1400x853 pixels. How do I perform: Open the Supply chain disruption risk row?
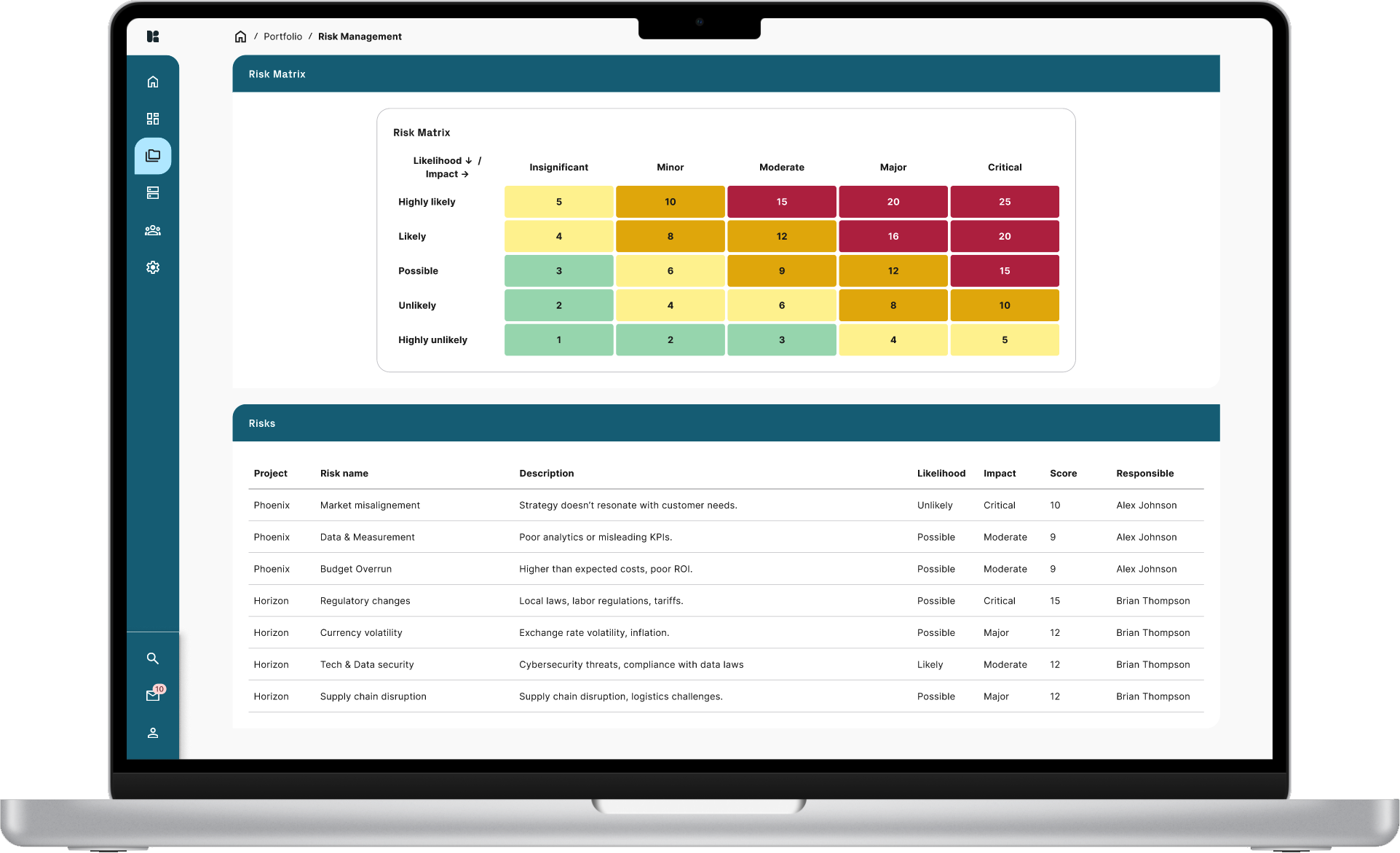point(373,697)
